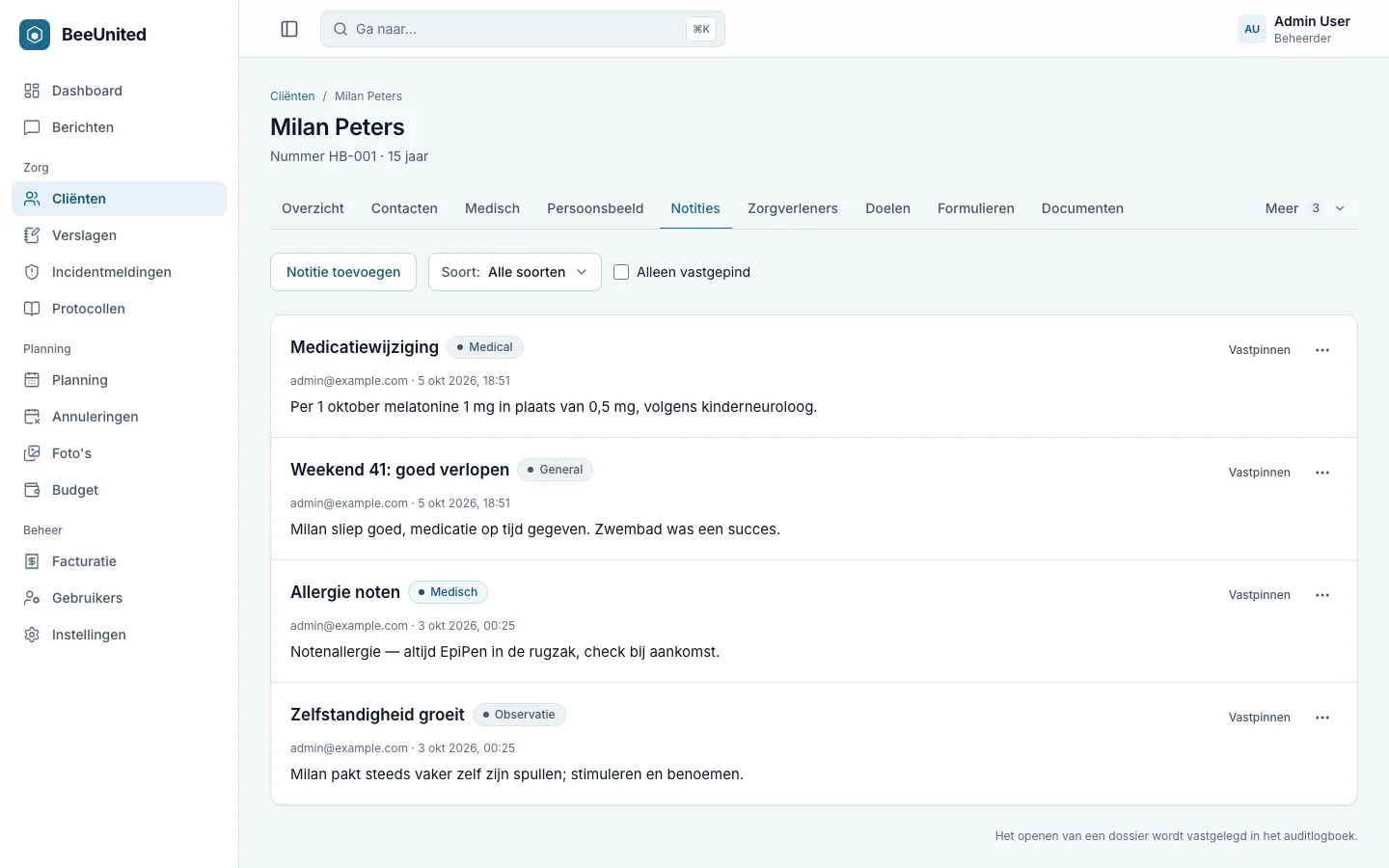This screenshot has width=1389, height=868.
Task: Select Cliënten in the sidebar
Action: [119, 199]
